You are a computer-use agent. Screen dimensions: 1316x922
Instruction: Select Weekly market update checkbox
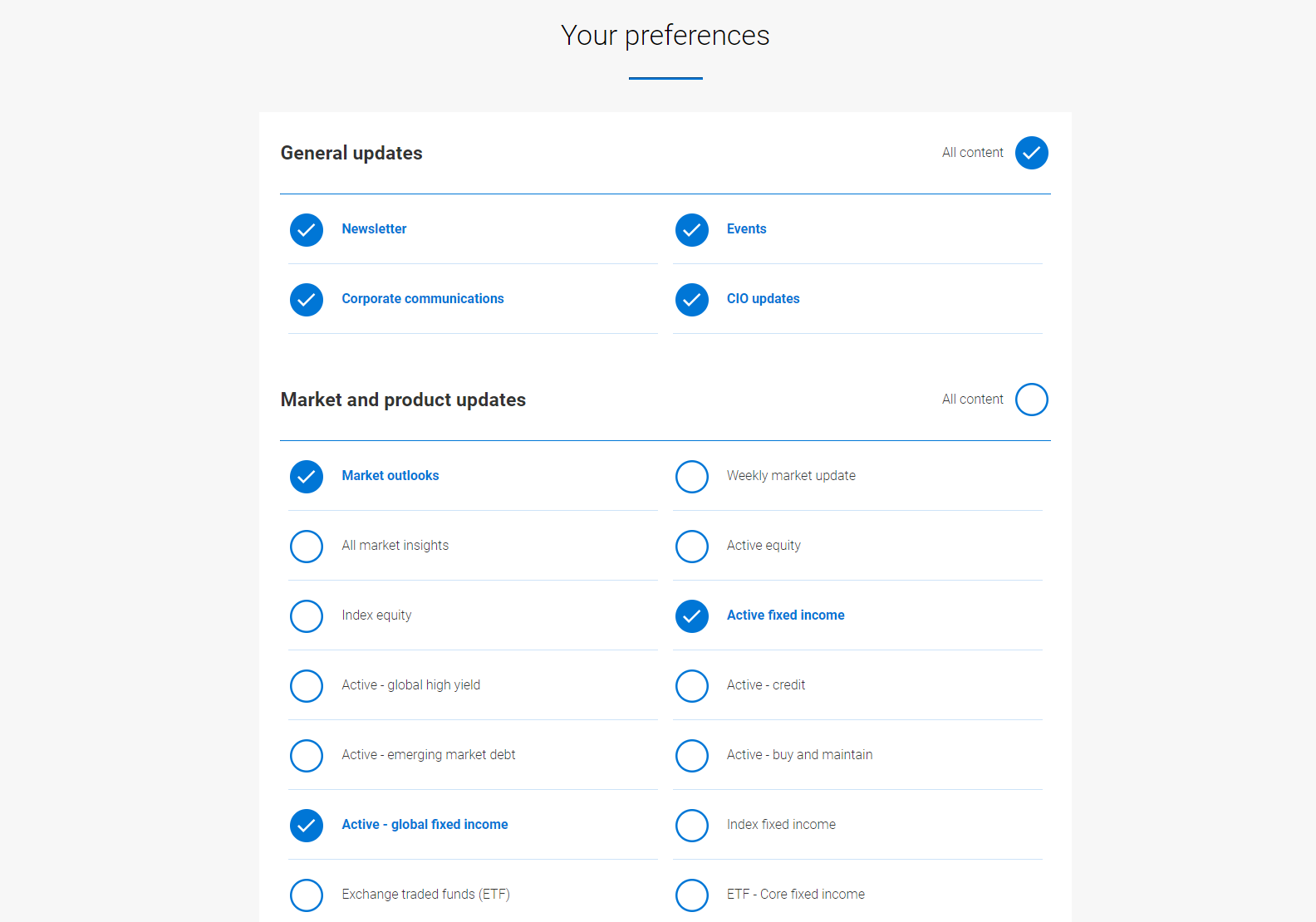[692, 477]
